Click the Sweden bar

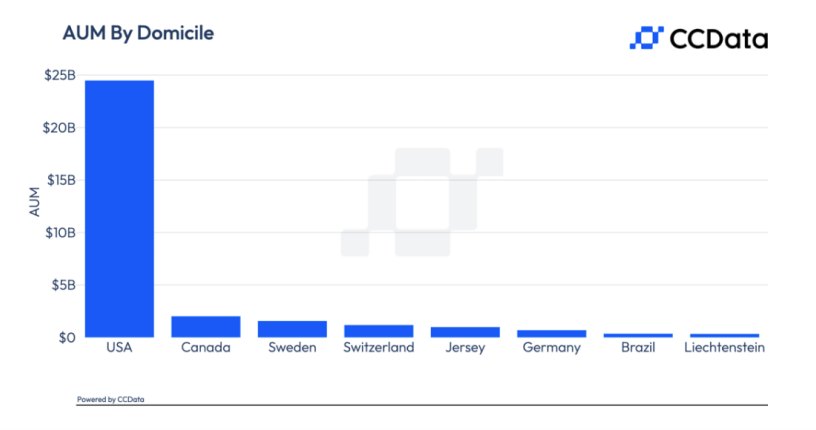292,329
